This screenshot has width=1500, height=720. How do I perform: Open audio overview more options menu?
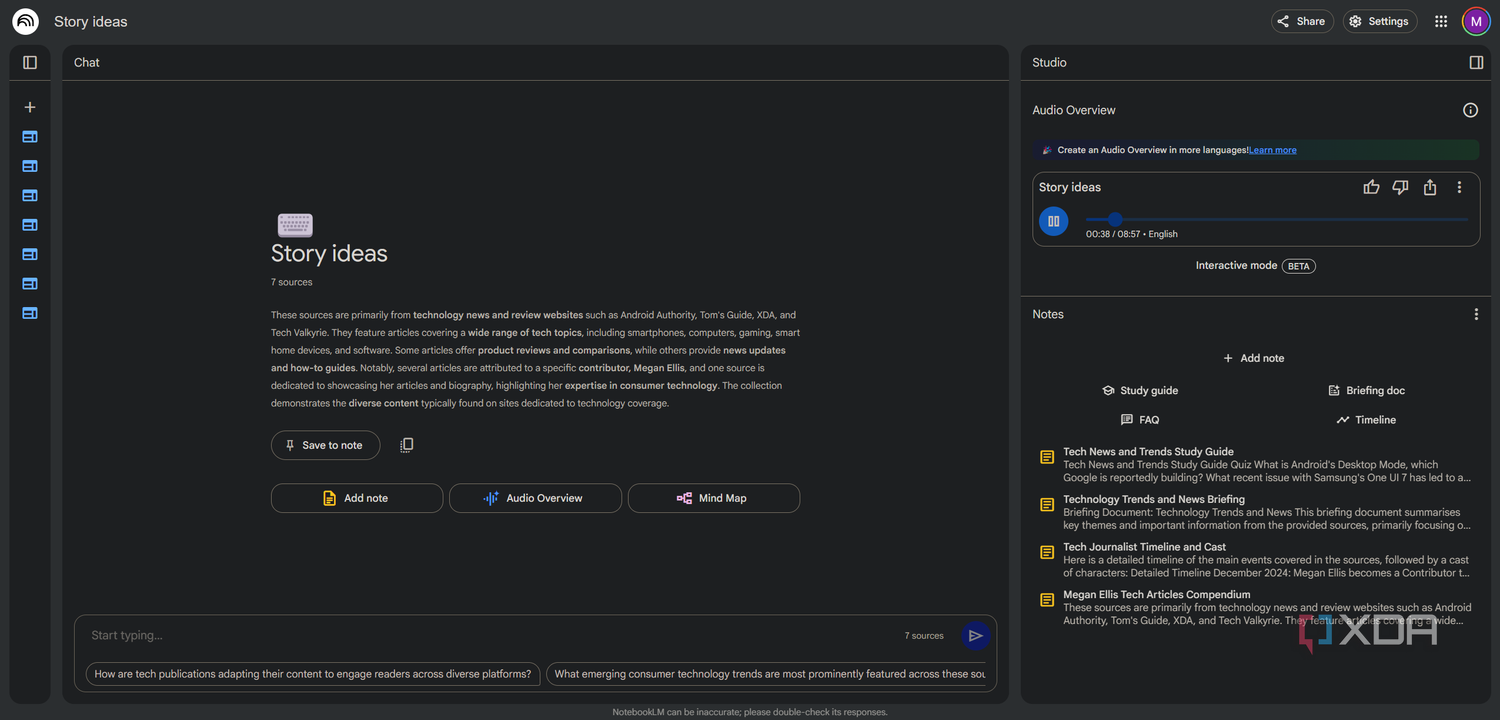coord(1459,187)
